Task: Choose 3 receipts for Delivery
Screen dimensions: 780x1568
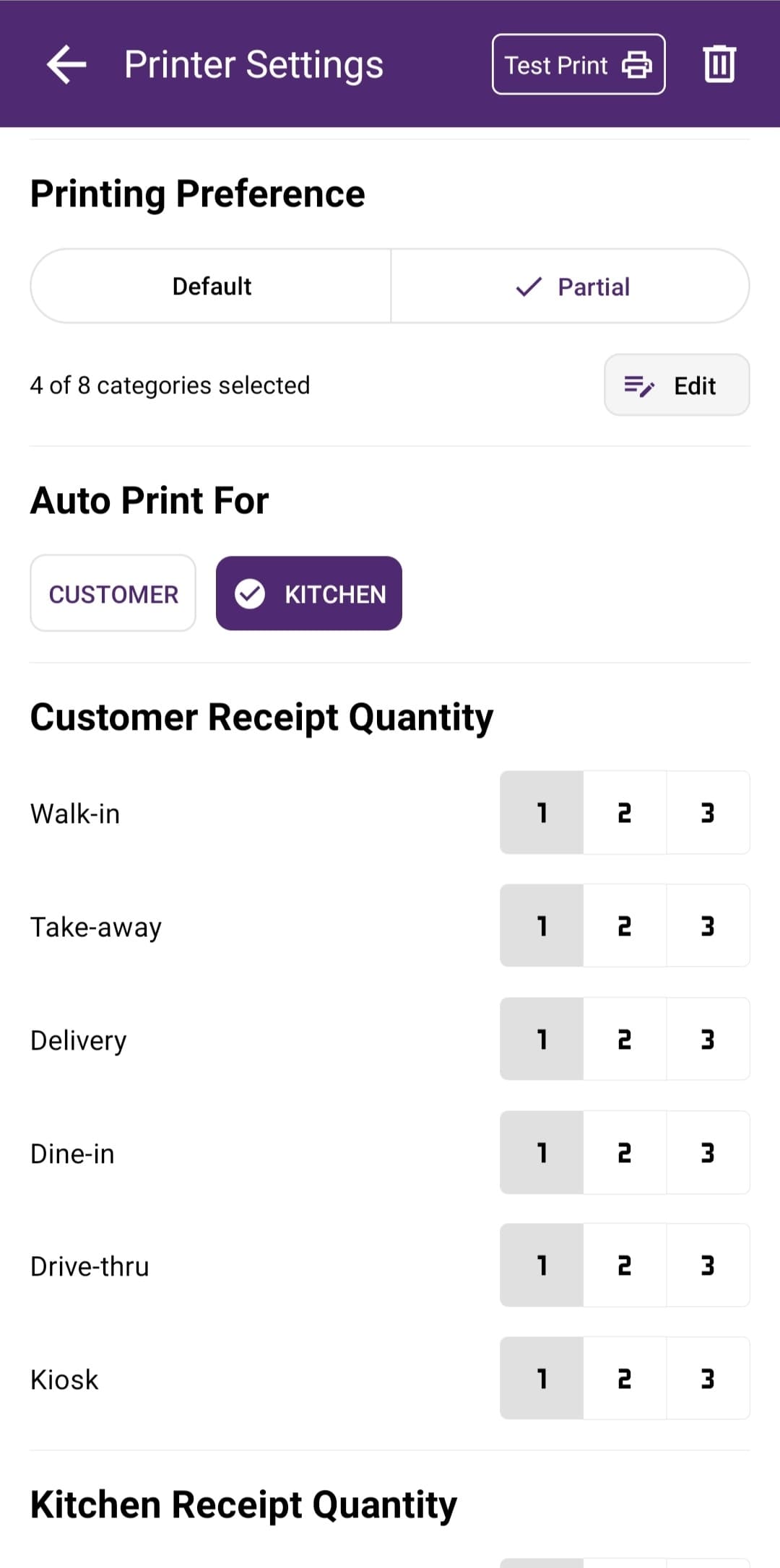Action: pos(708,1040)
